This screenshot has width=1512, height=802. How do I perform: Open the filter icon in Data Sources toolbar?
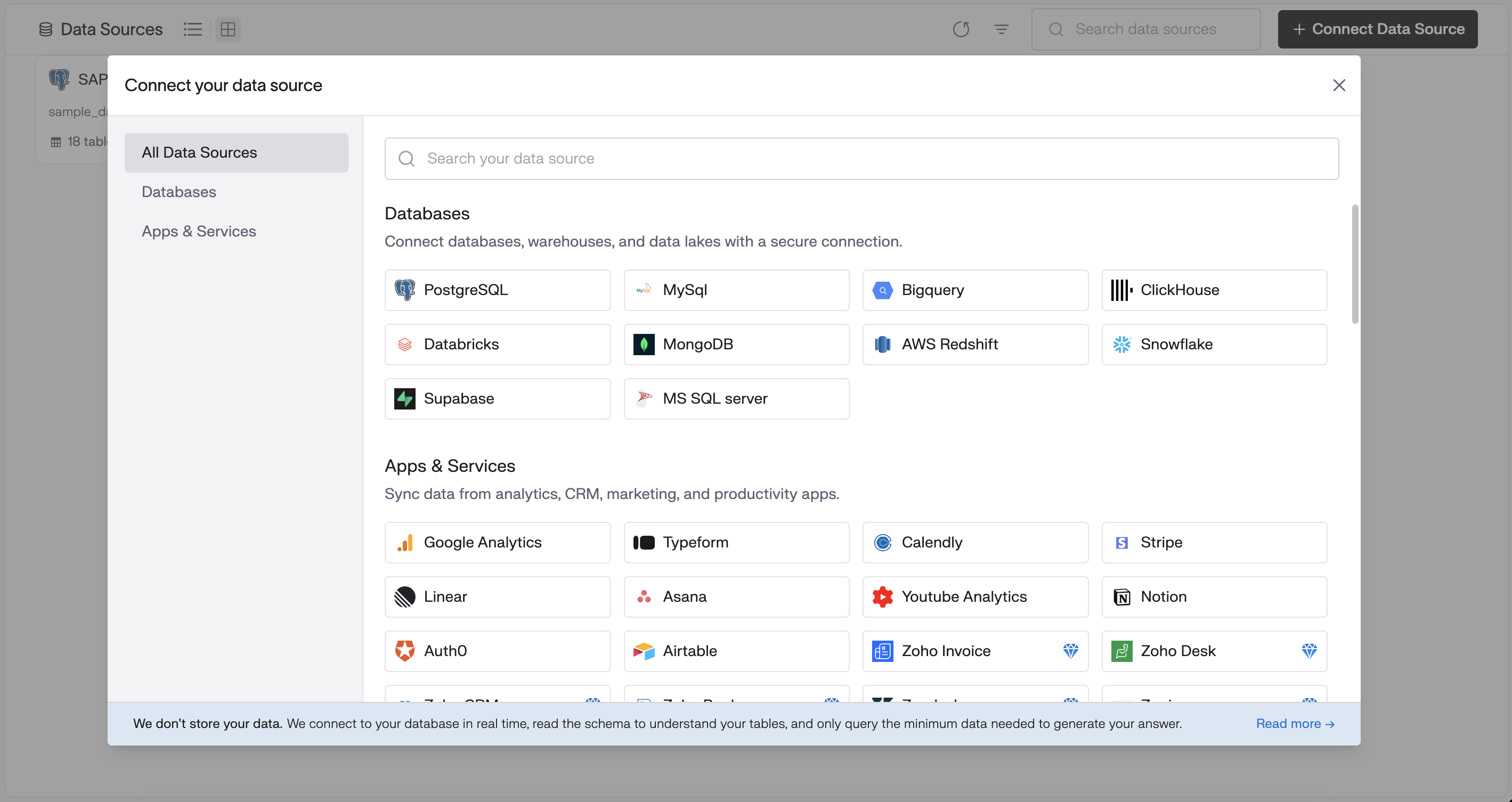click(x=1002, y=29)
